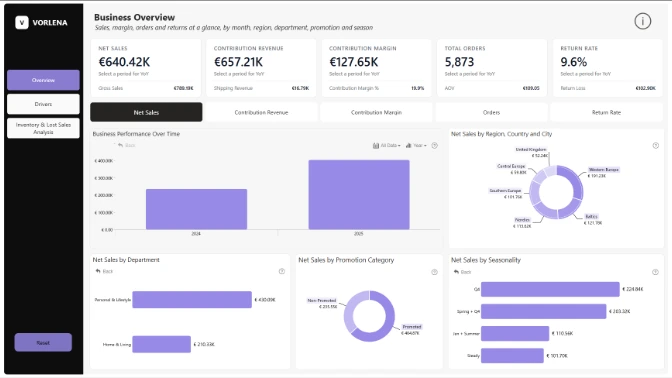Open the Overview page in sidebar
Screen dimensions: 672x378
43,80
